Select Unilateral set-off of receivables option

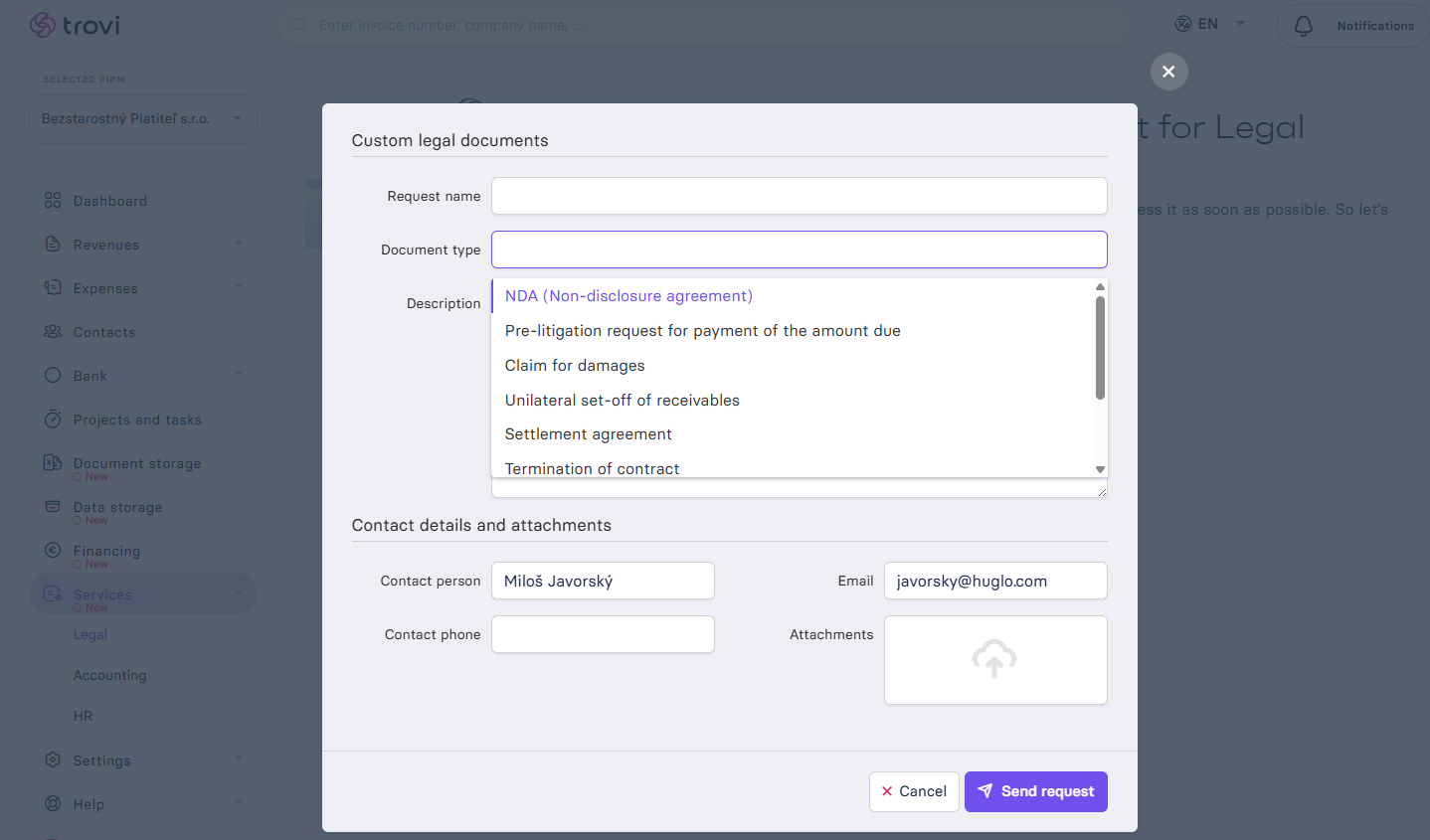pyautogui.click(x=793, y=401)
